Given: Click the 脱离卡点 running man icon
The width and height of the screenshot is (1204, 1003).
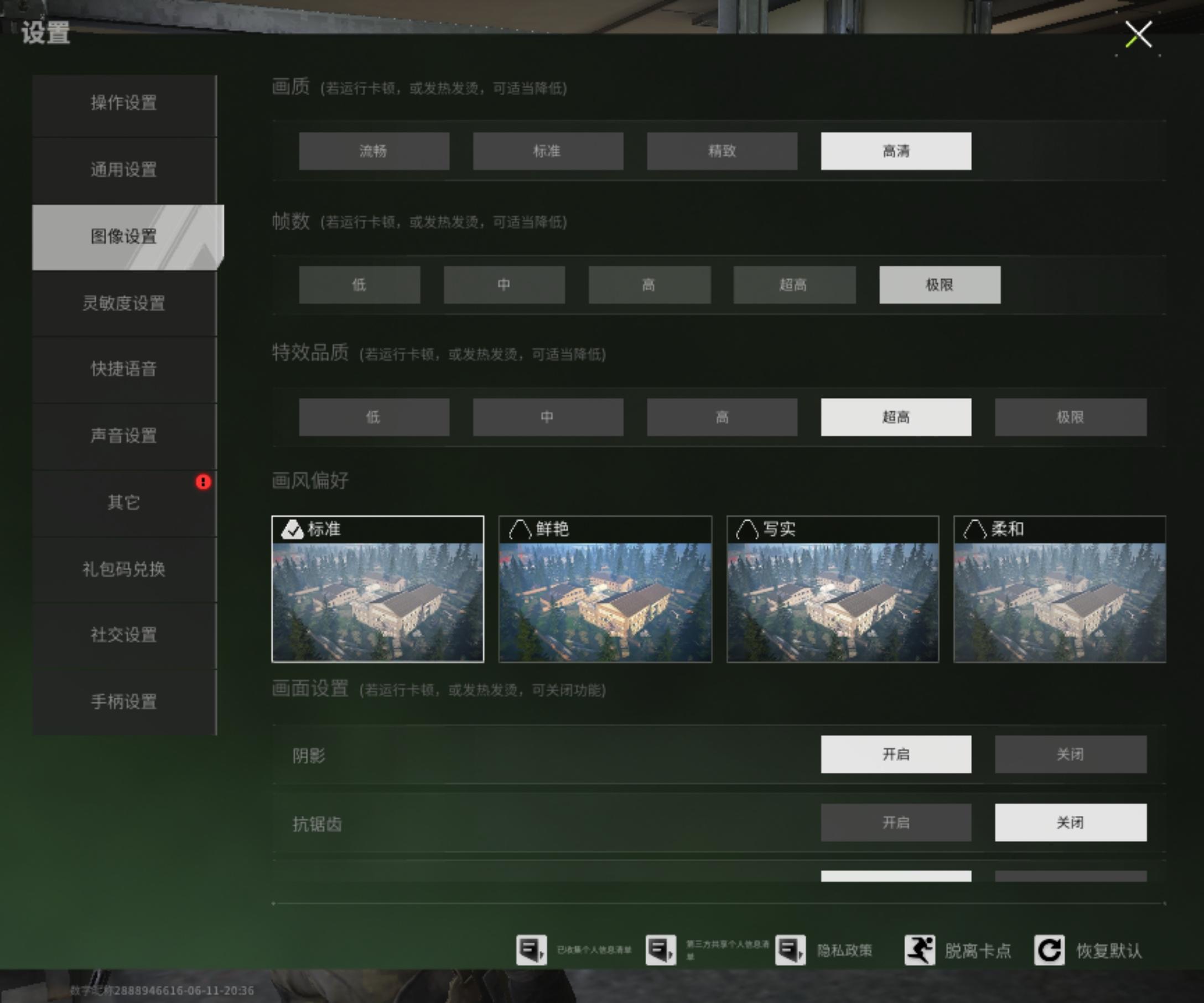Looking at the screenshot, I should click(x=919, y=950).
